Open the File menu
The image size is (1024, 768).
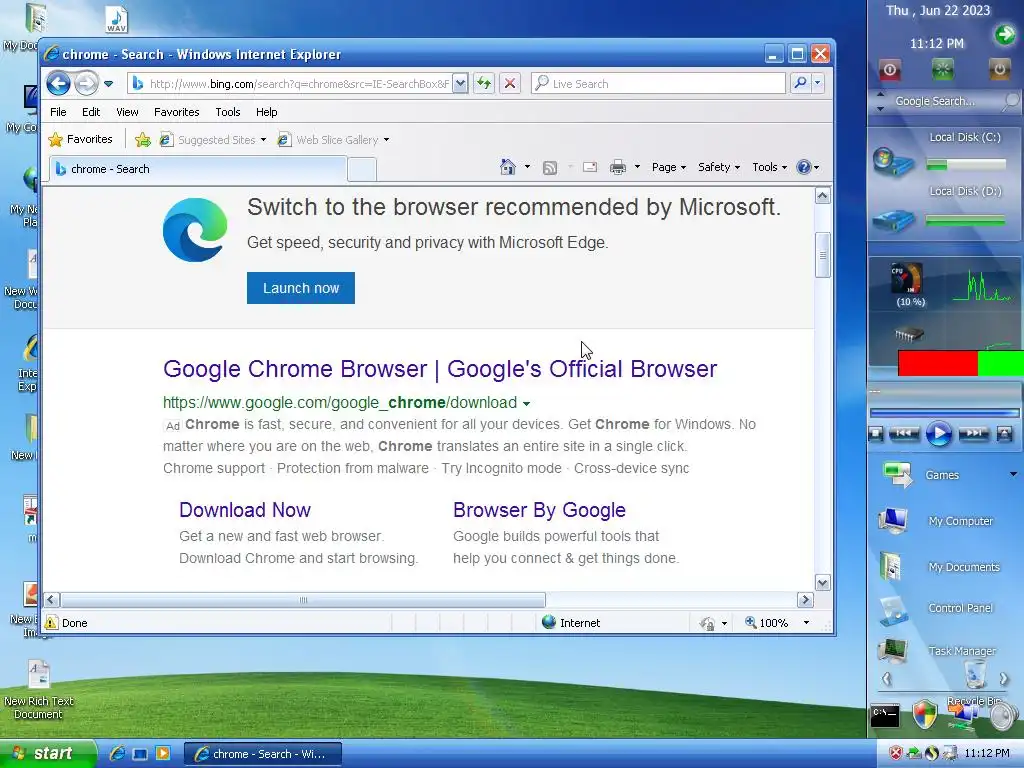[x=58, y=112]
